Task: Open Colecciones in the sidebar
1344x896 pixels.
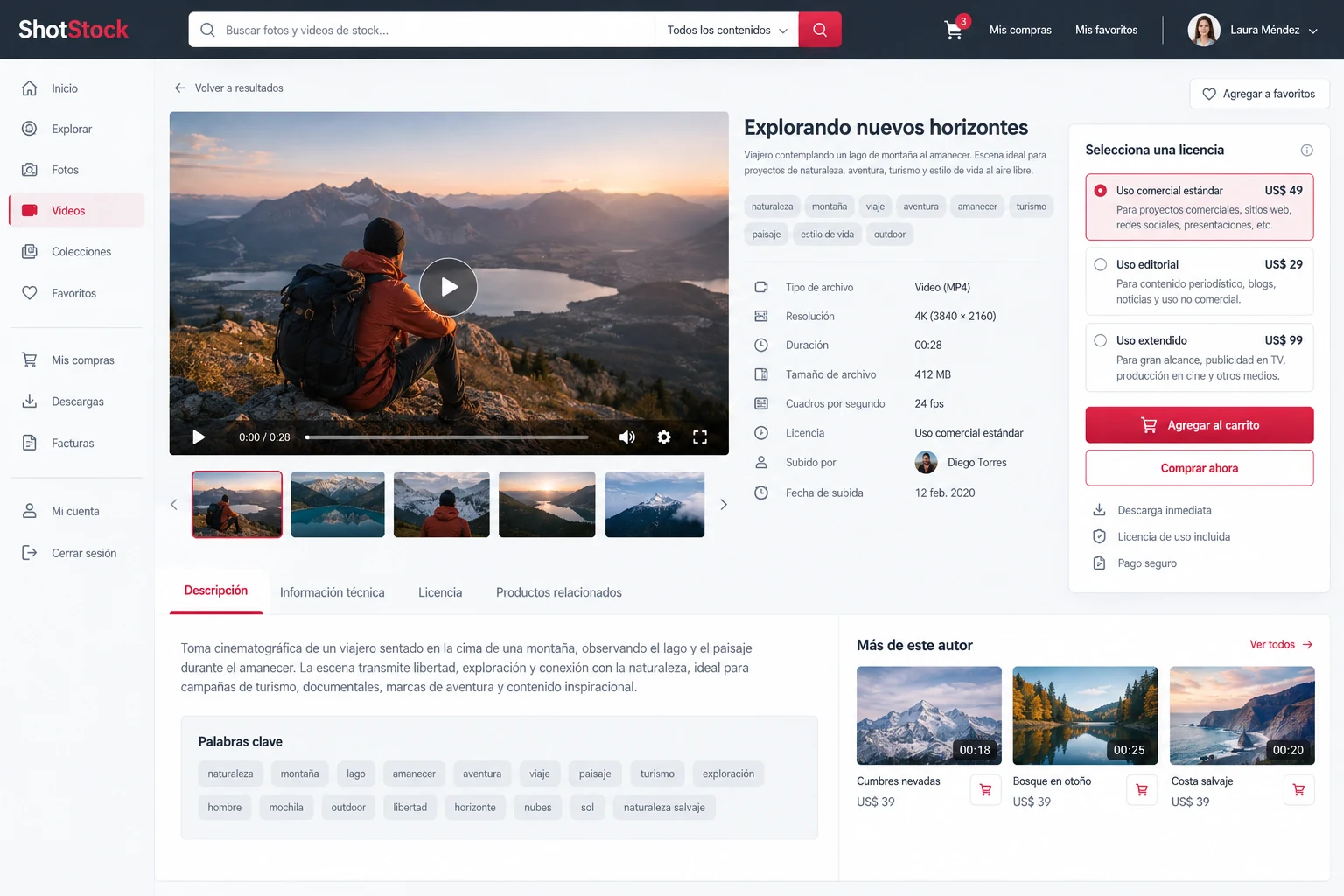Action: 77,252
